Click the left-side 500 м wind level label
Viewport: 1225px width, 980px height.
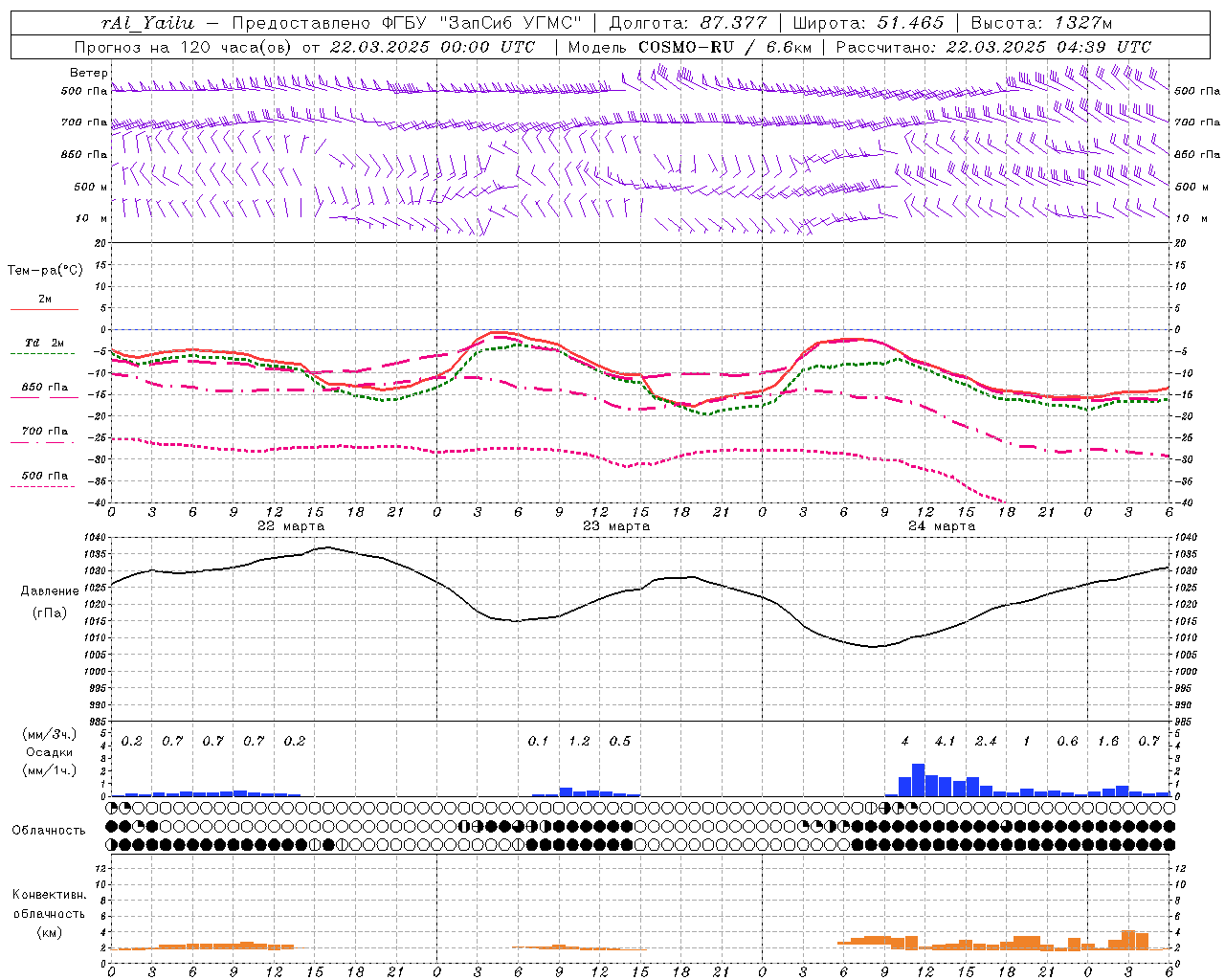click(x=91, y=187)
